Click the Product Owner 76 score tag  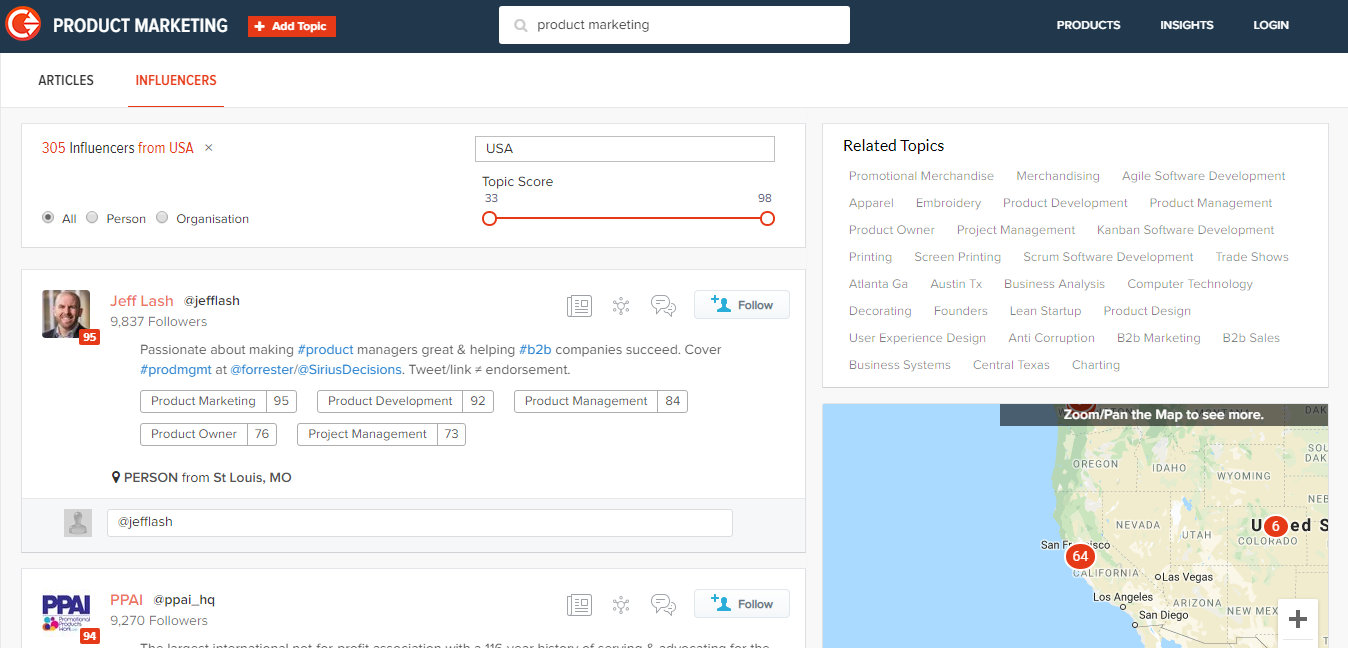tap(208, 434)
